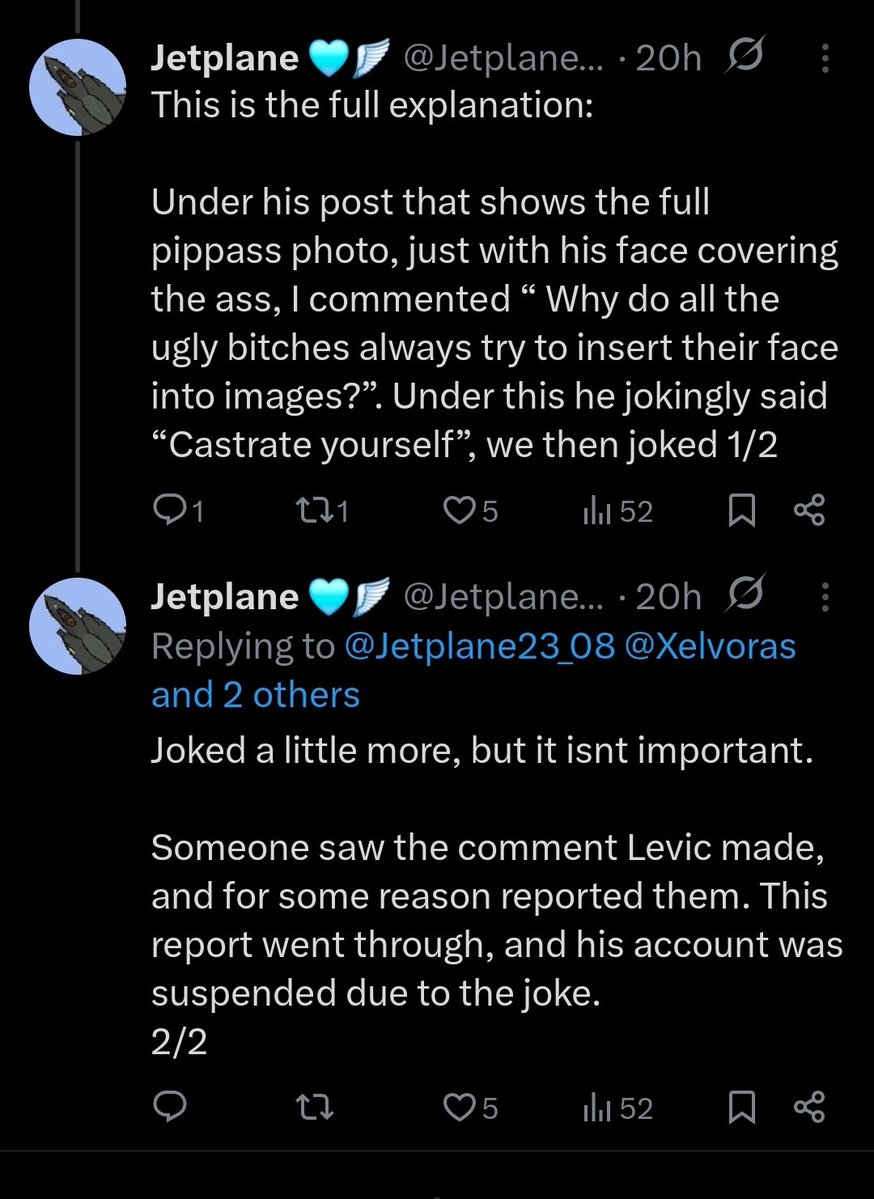The height and width of the screenshot is (1199, 874).
Task: Open more options menu on second post
Action: 825,597
